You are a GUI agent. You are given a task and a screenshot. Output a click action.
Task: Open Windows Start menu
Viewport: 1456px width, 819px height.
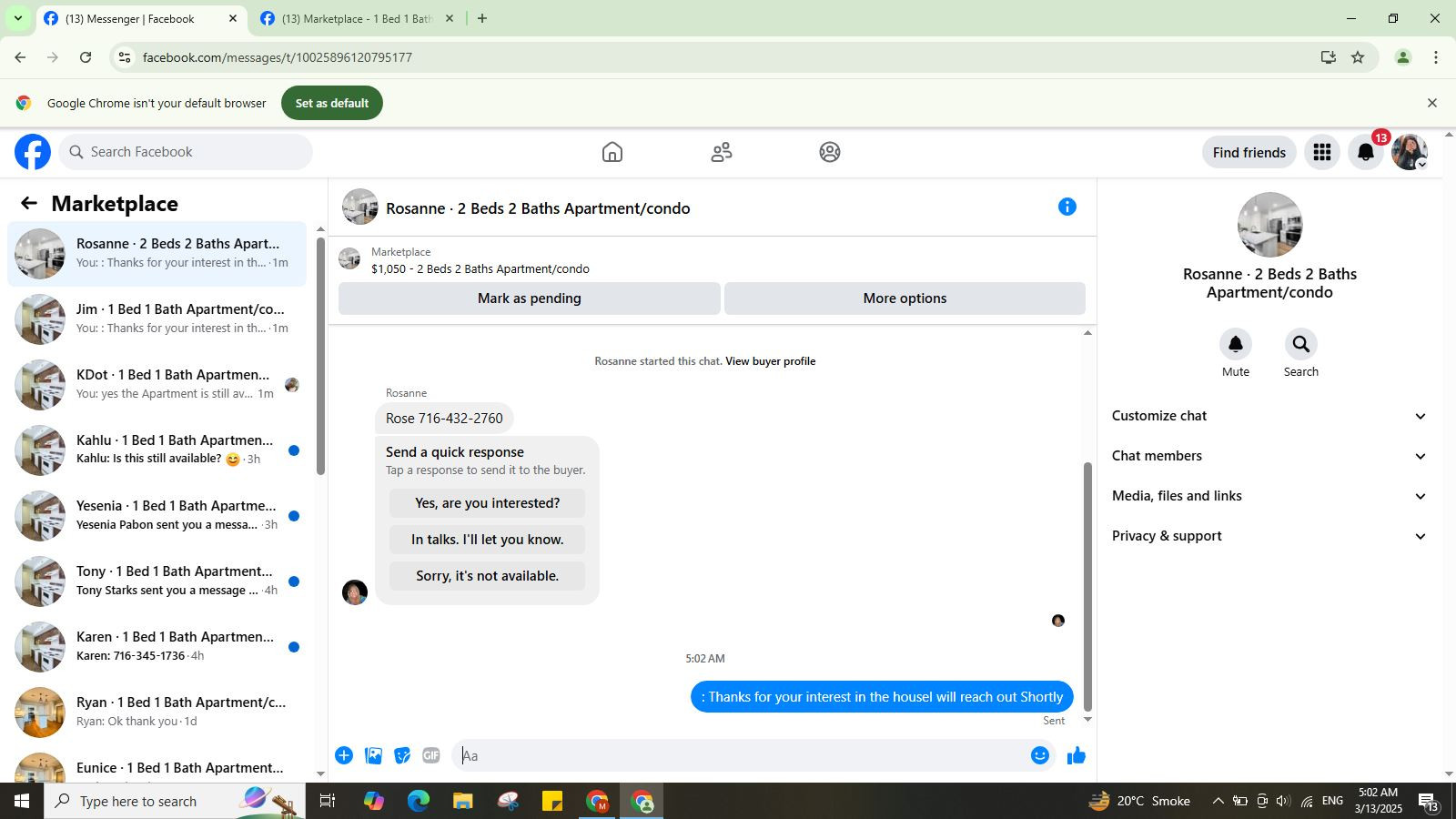tap(22, 801)
